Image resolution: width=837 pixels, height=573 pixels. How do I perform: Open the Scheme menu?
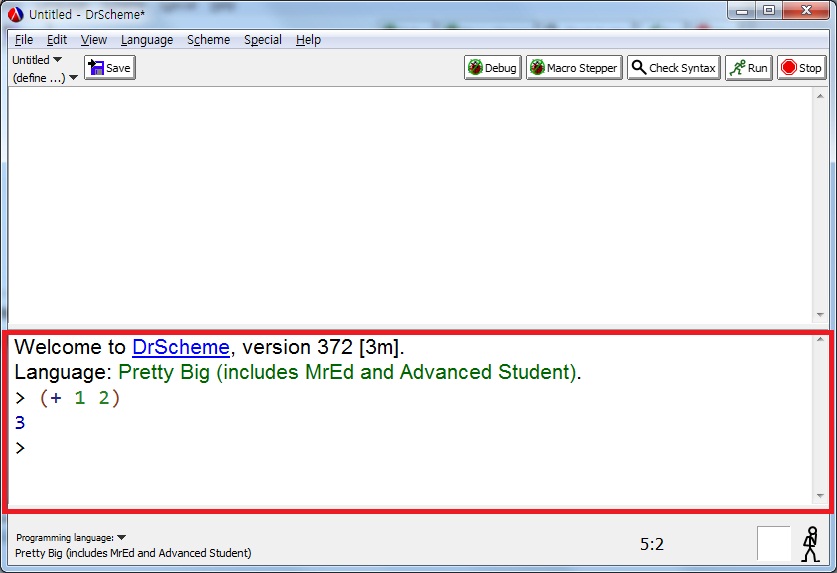[x=208, y=40]
